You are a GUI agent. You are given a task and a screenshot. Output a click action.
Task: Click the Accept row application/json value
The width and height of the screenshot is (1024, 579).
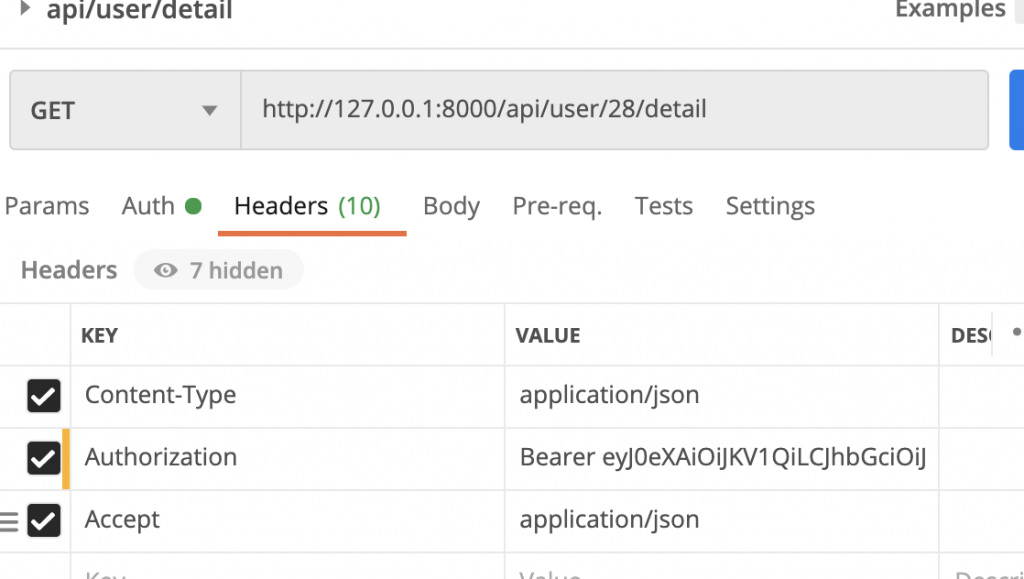(x=609, y=520)
